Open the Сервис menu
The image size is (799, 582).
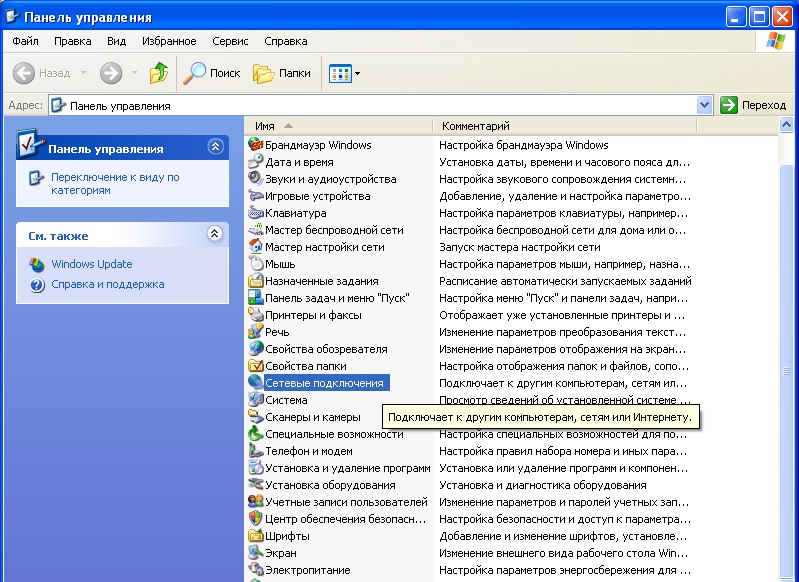[230, 41]
